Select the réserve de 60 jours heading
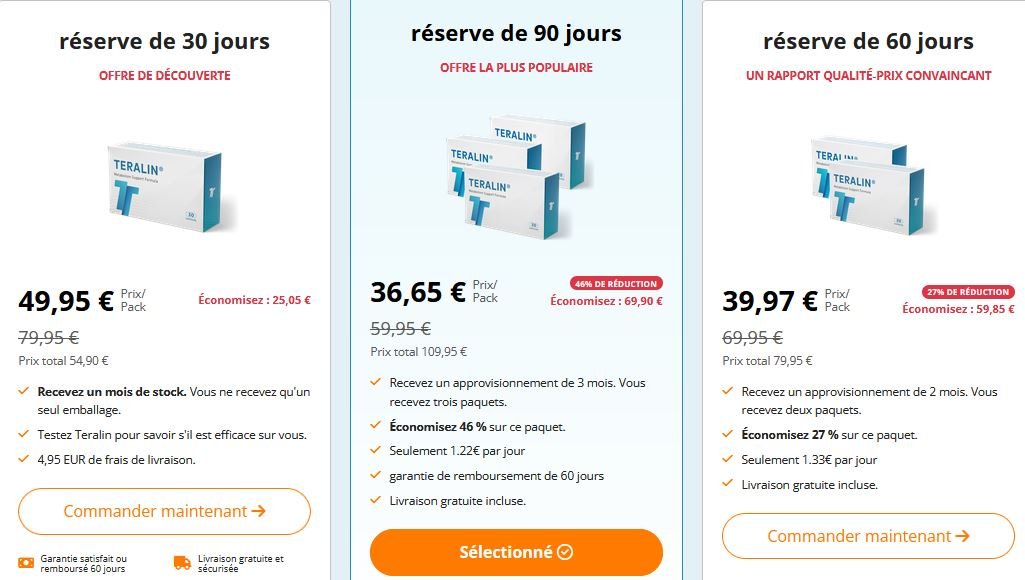The width and height of the screenshot is (1025, 580). click(868, 41)
